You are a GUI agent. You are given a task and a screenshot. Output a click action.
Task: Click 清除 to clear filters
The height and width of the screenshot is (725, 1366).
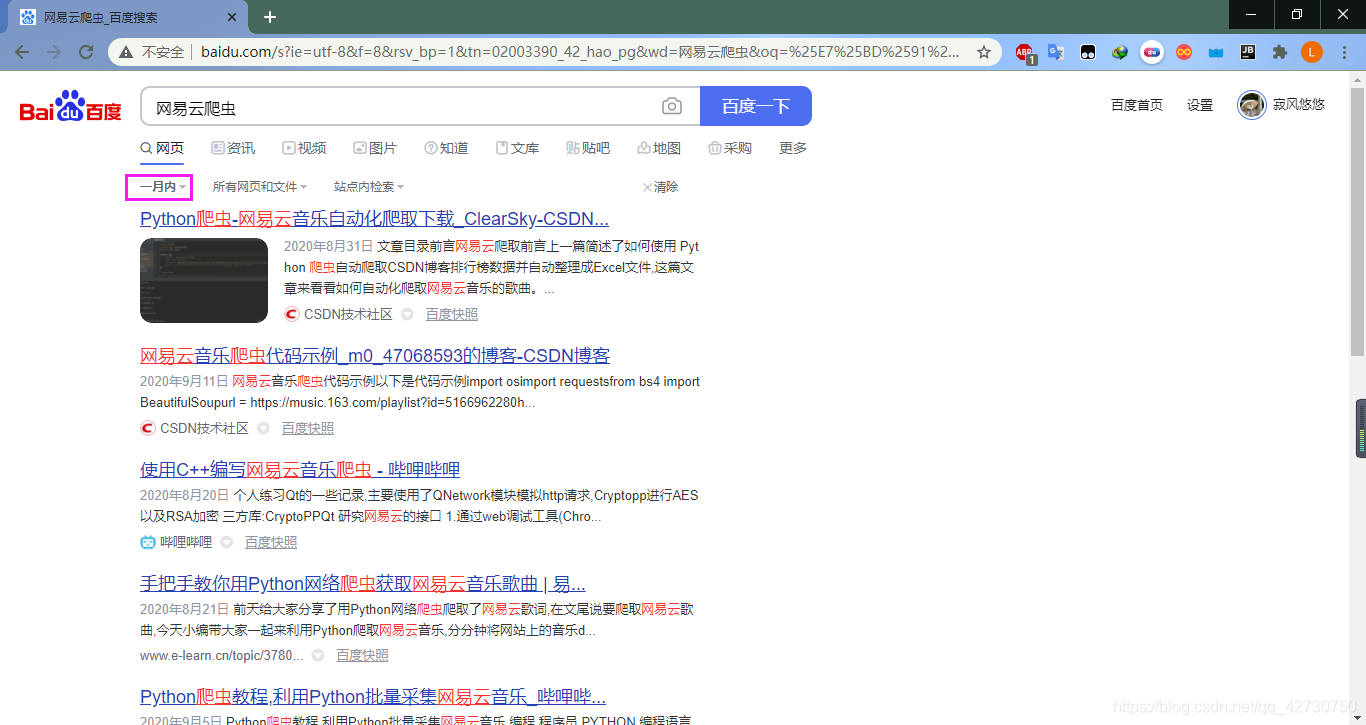[x=660, y=187]
